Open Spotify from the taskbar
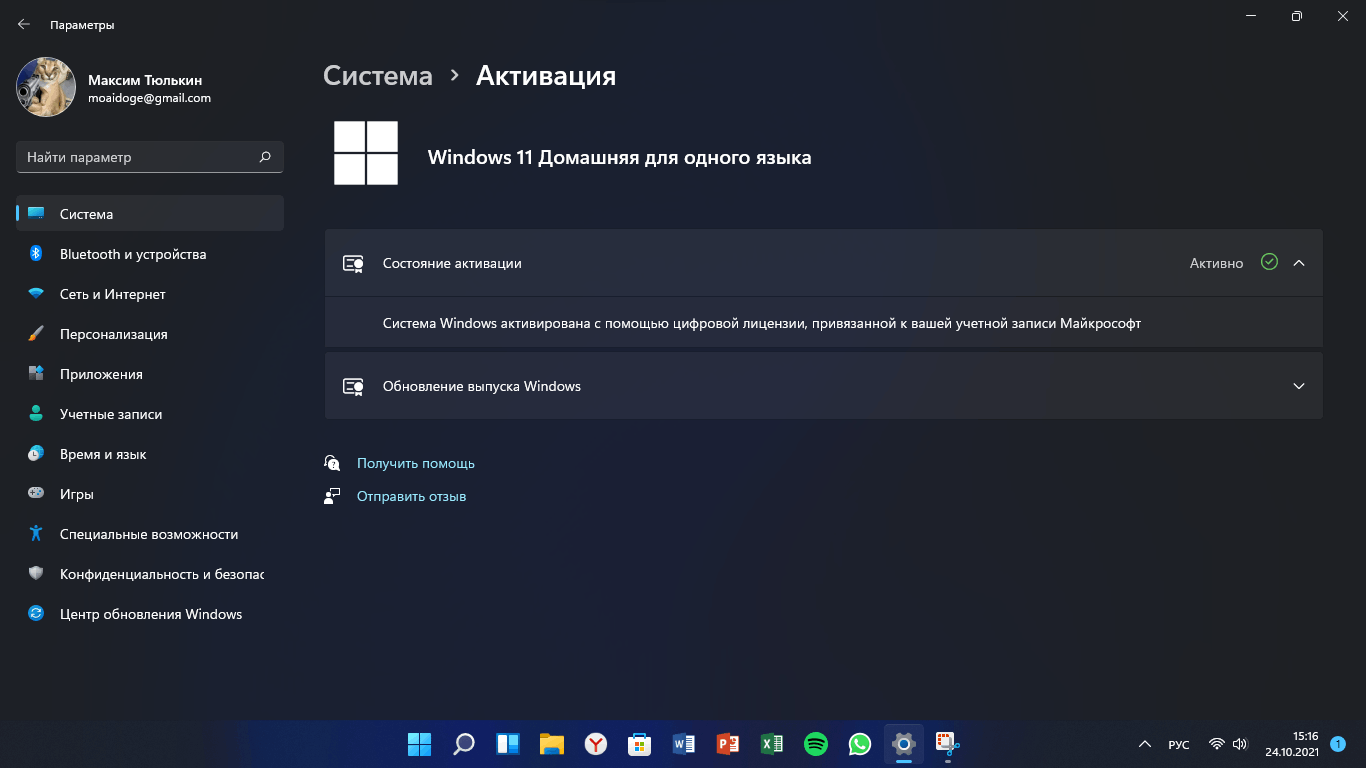The width and height of the screenshot is (1366, 768). [816, 744]
